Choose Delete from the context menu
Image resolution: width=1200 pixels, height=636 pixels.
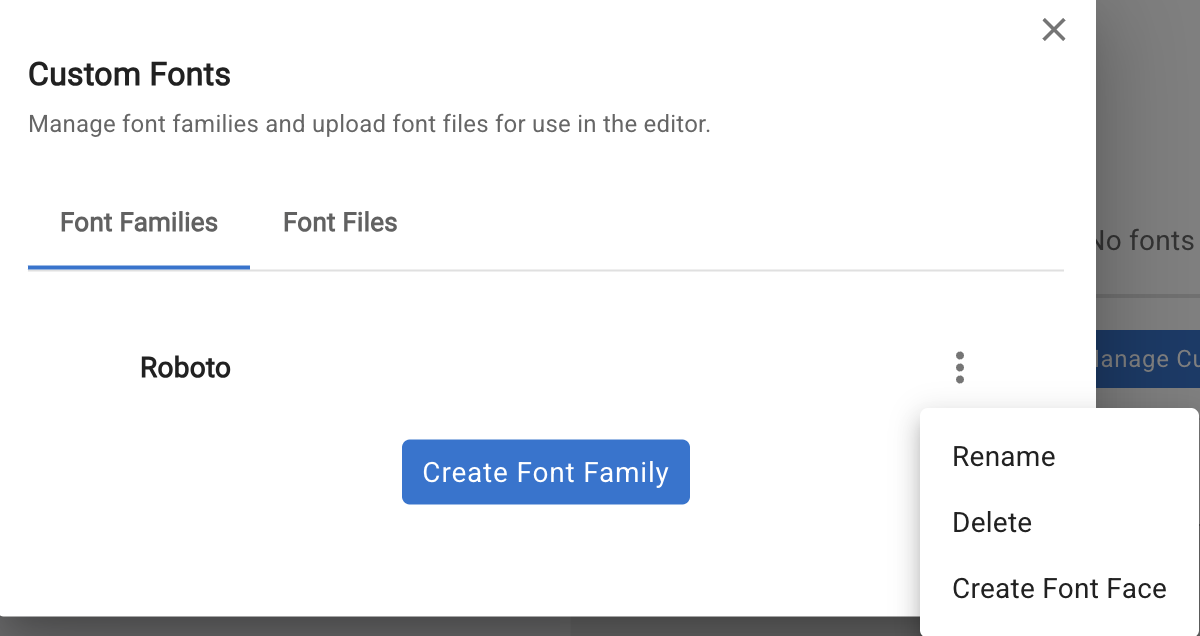pos(991,523)
